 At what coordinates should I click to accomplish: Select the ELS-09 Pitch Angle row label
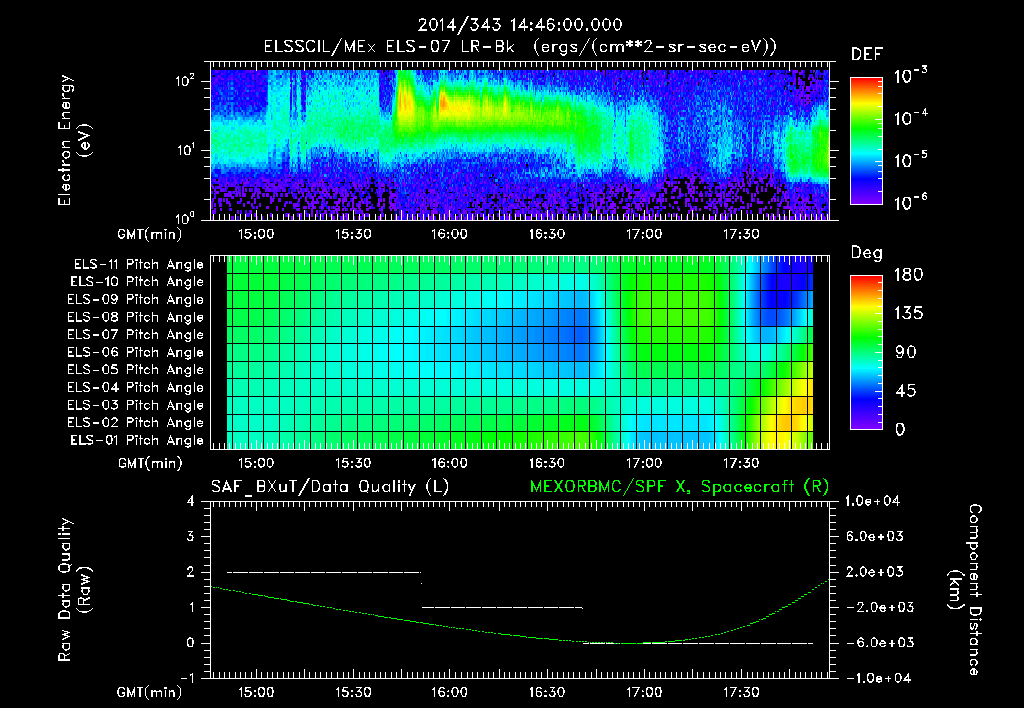[x=136, y=300]
